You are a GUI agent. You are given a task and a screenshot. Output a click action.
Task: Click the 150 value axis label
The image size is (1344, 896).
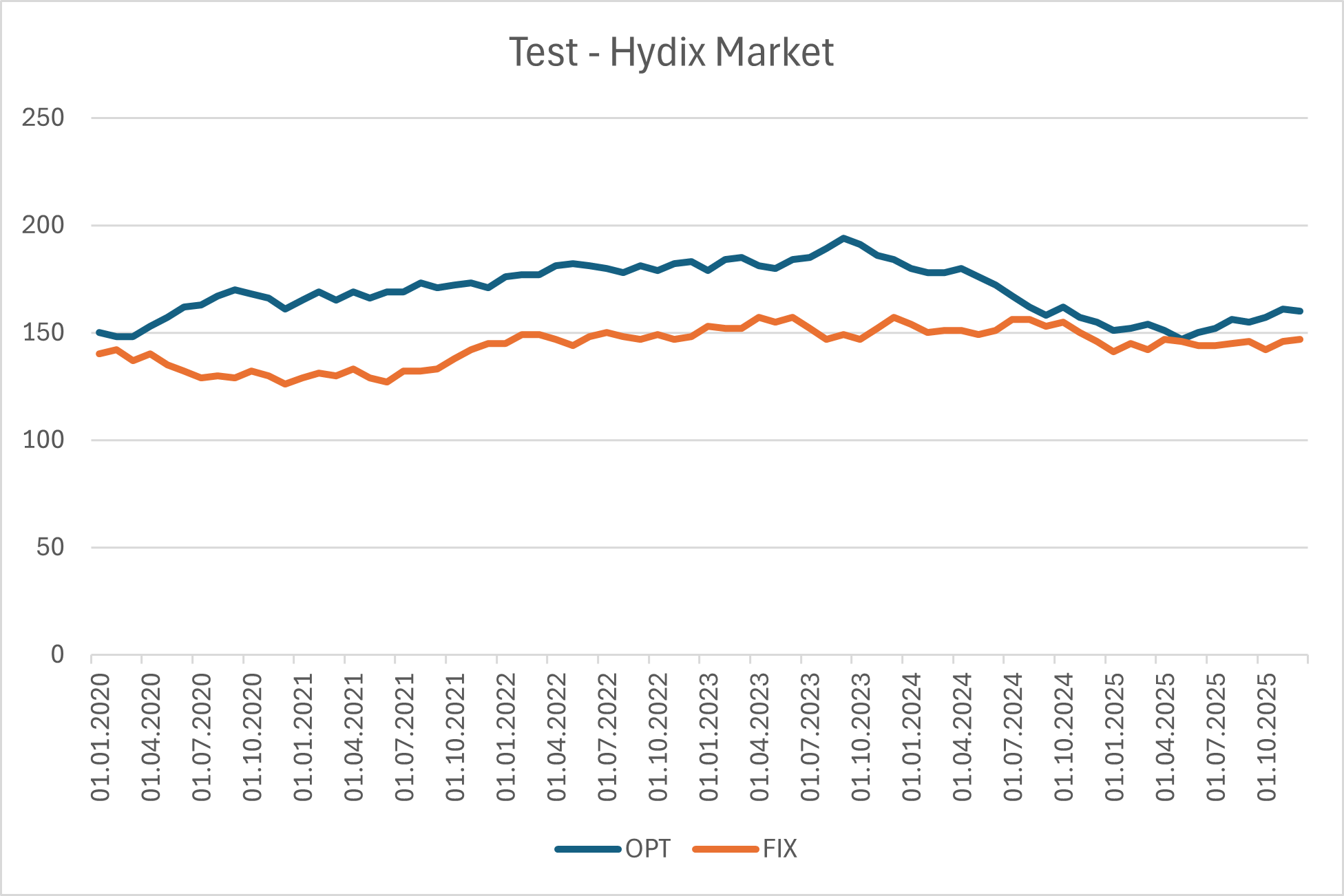pos(43,332)
